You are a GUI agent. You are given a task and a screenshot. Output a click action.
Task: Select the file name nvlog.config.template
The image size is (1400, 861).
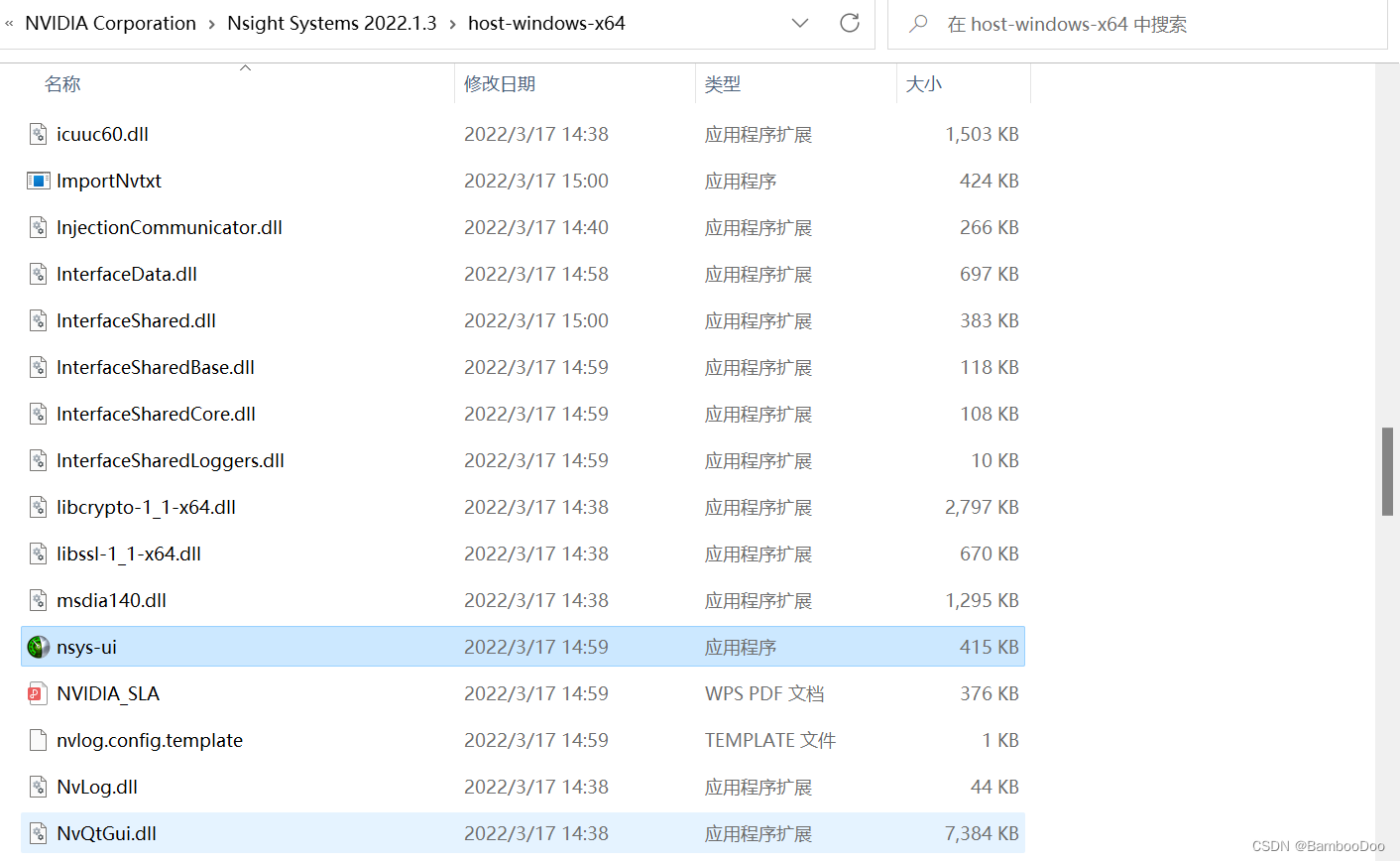pyautogui.click(x=150, y=740)
